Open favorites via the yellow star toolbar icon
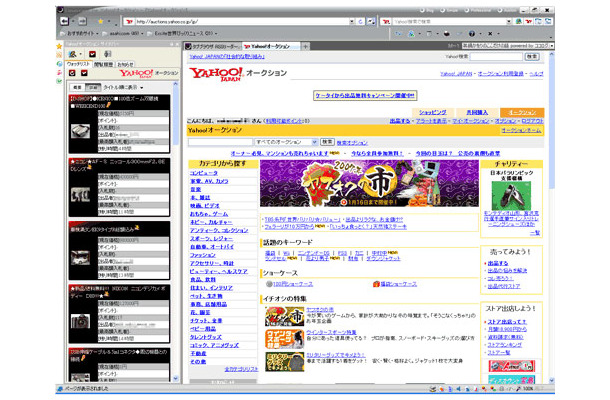610x400 pixels. [x=100, y=21]
